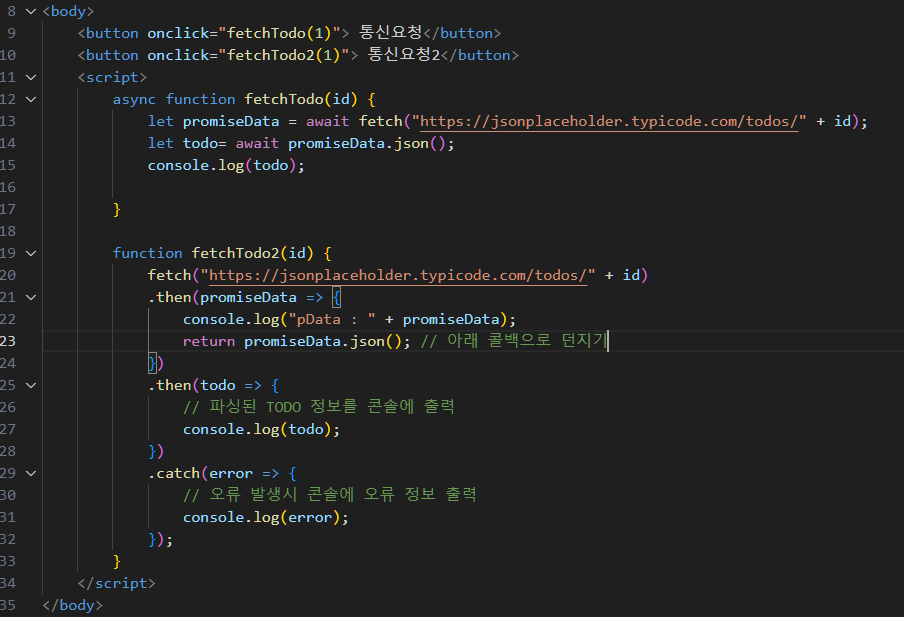Click the closing '</script>' tag
The height and width of the screenshot is (617, 904).
tap(116, 584)
